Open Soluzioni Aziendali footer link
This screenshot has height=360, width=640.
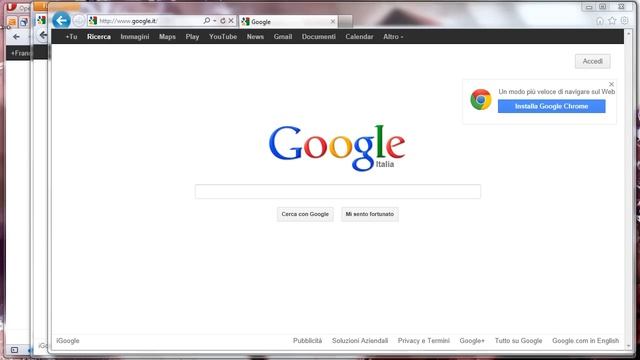(x=360, y=341)
